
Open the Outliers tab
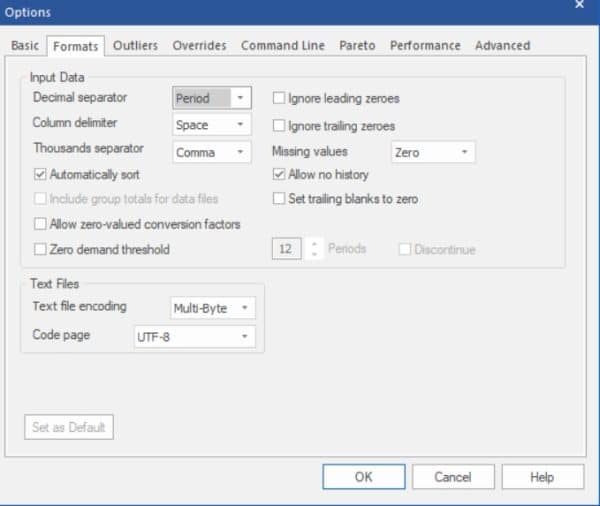click(x=135, y=46)
